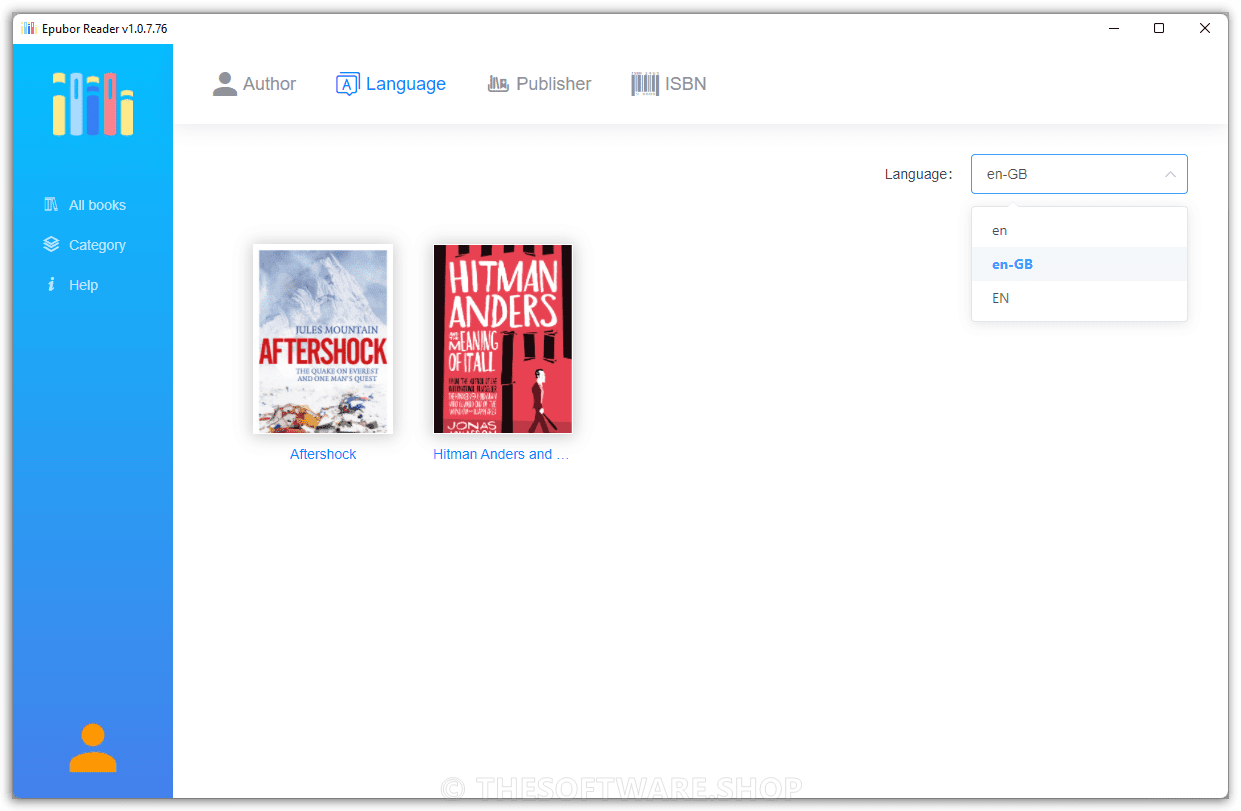Click the Author person icon
The image size is (1241, 811).
click(225, 84)
